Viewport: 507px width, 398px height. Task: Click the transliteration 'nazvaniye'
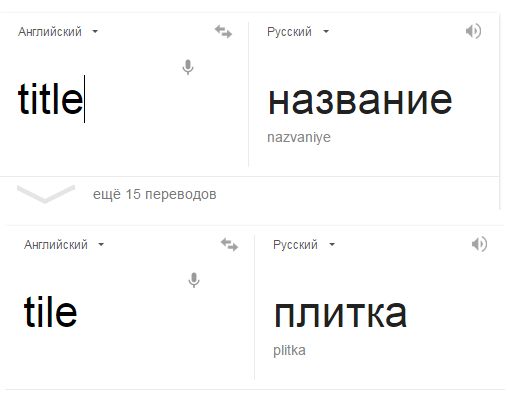(x=299, y=137)
